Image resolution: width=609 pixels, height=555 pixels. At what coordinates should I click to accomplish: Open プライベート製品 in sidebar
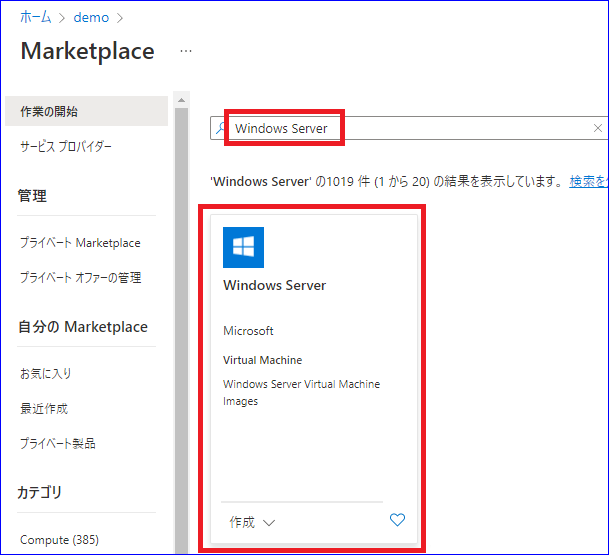click(x=58, y=443)
